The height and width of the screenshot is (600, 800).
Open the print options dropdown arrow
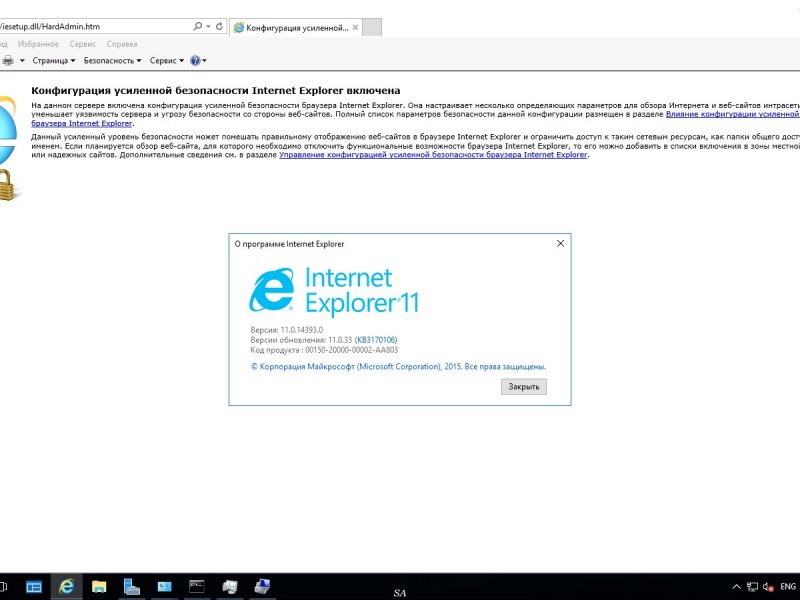(x=22, y=61)
